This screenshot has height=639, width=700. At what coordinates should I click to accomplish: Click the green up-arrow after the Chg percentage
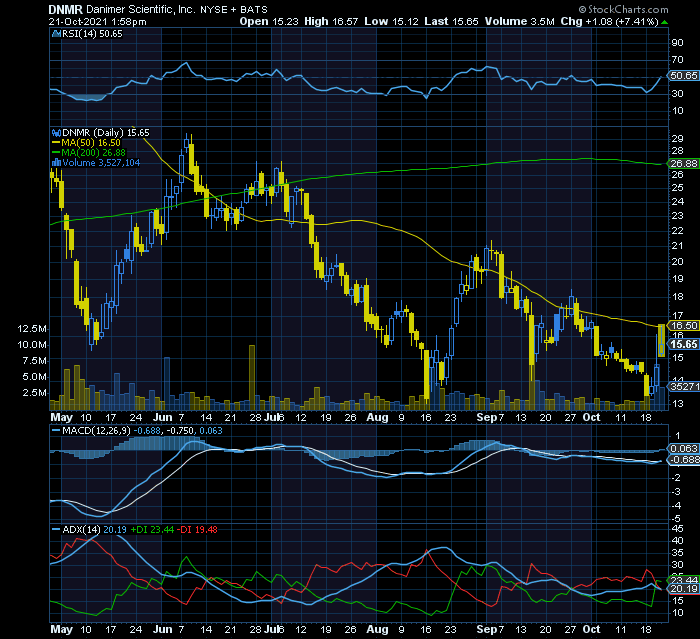664,22
